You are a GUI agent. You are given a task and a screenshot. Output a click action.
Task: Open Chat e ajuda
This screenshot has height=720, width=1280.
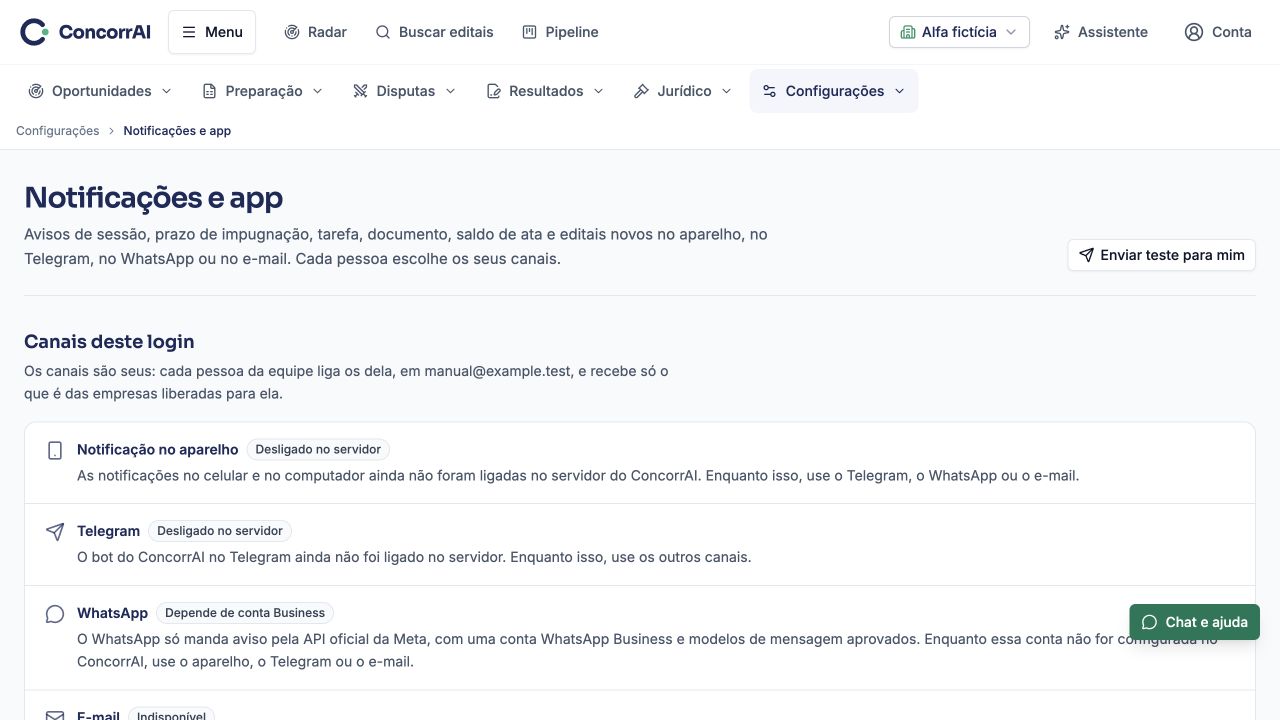[x=1195, y=622]
